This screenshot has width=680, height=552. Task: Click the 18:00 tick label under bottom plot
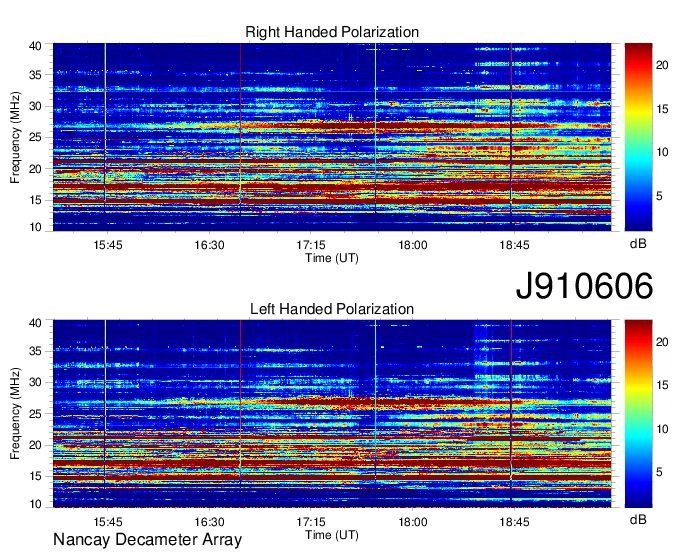pos(412,522)
